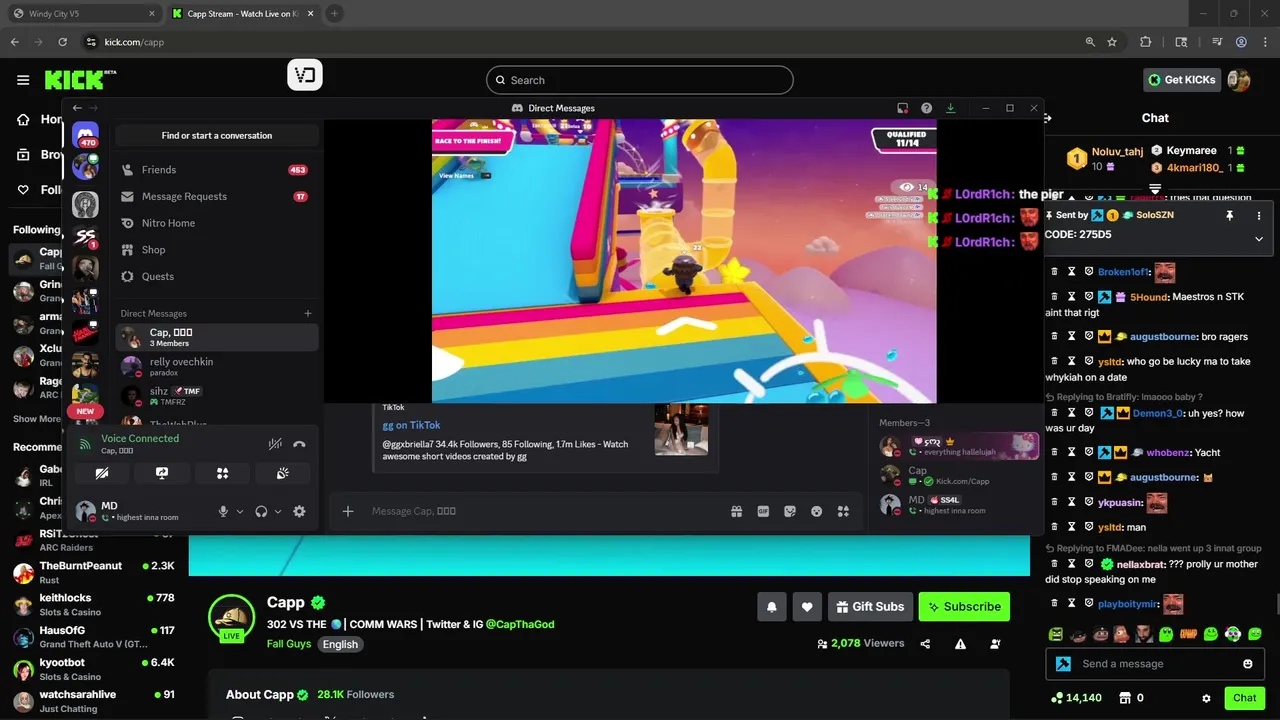The height and width of the screenshot is (720, 1280).
Task: Report the stream with warning icon
Action: tap(960, 644)
